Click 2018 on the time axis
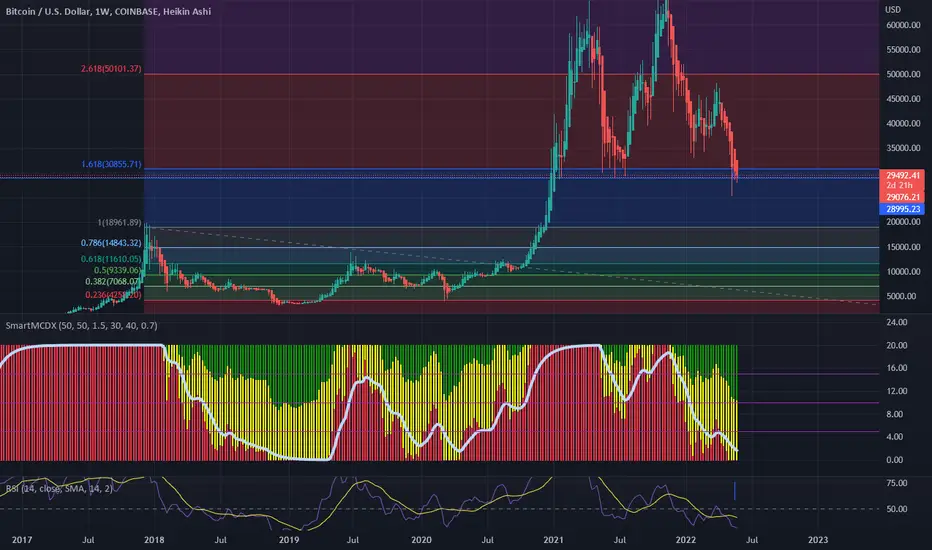The width and height of the screenshot is (932, 550). (x=154, y=540)
